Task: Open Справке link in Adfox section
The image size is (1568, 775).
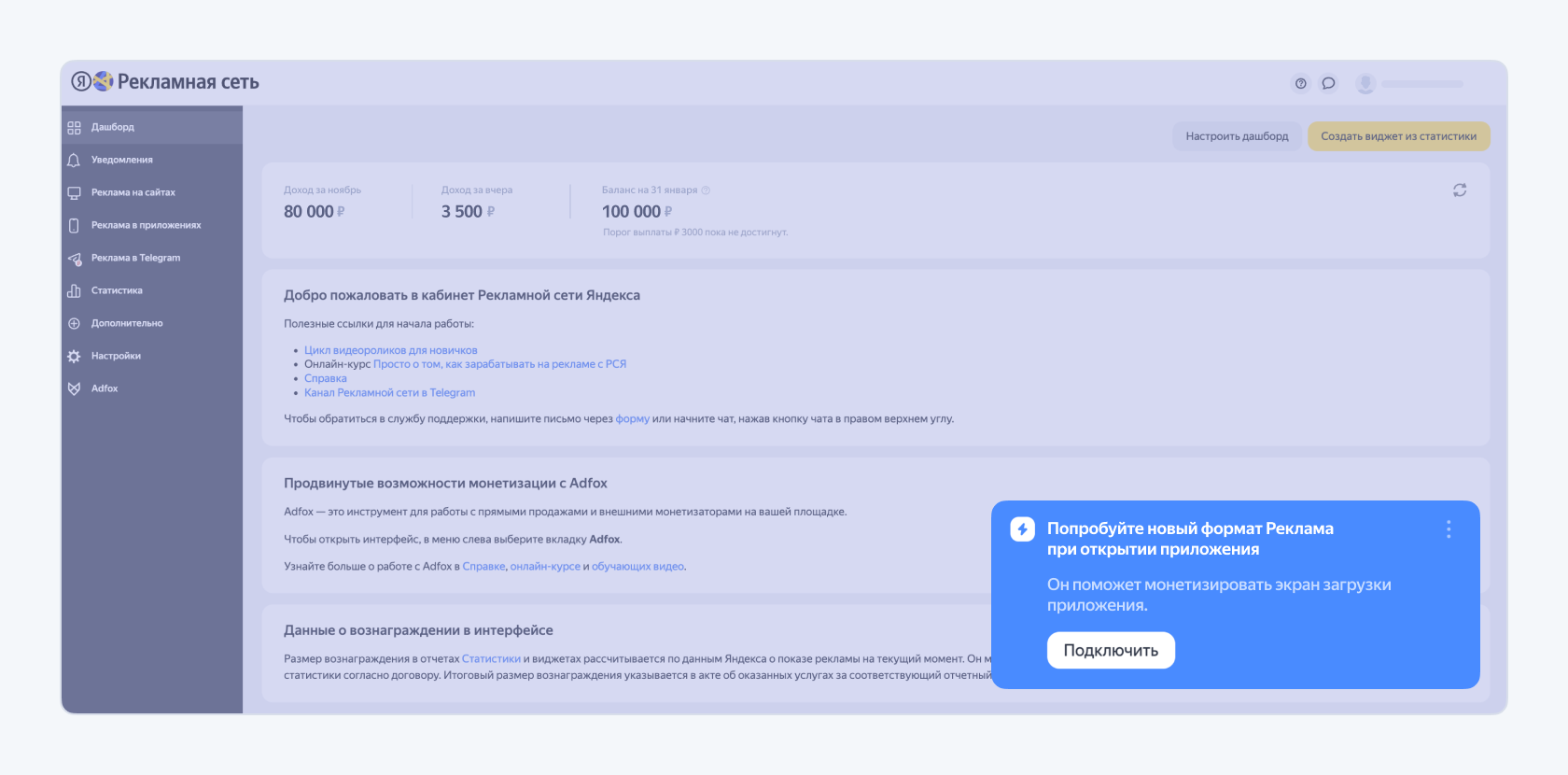Action: (x=483, y=566)
